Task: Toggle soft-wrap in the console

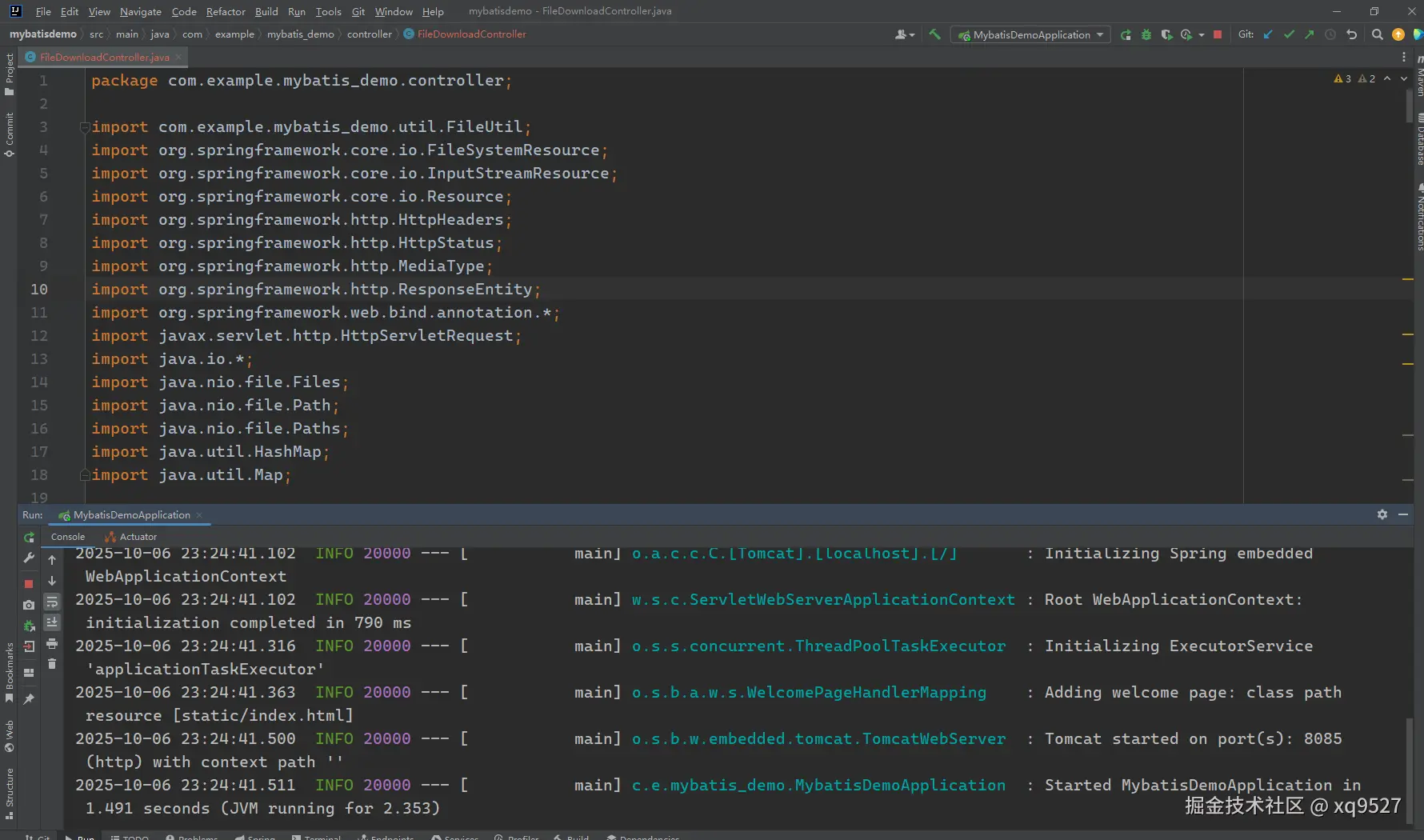Action: [x=52, y=602]
